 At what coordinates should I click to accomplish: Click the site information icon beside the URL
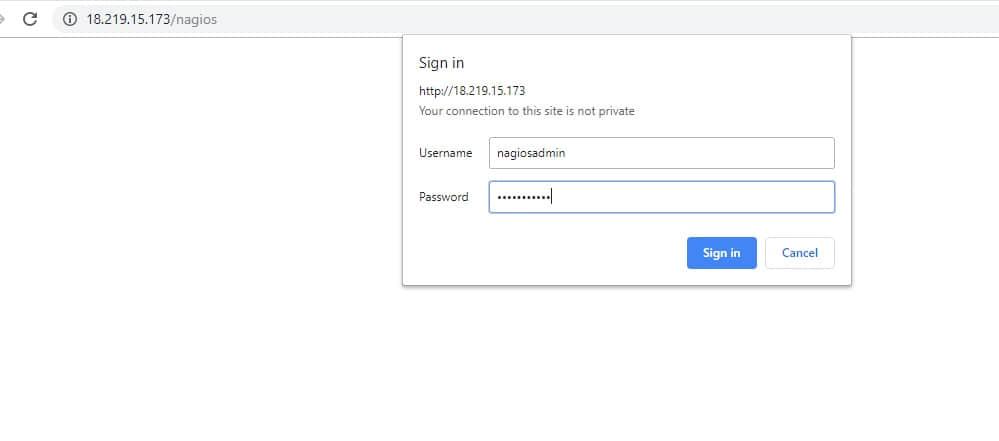coord(70,19)
